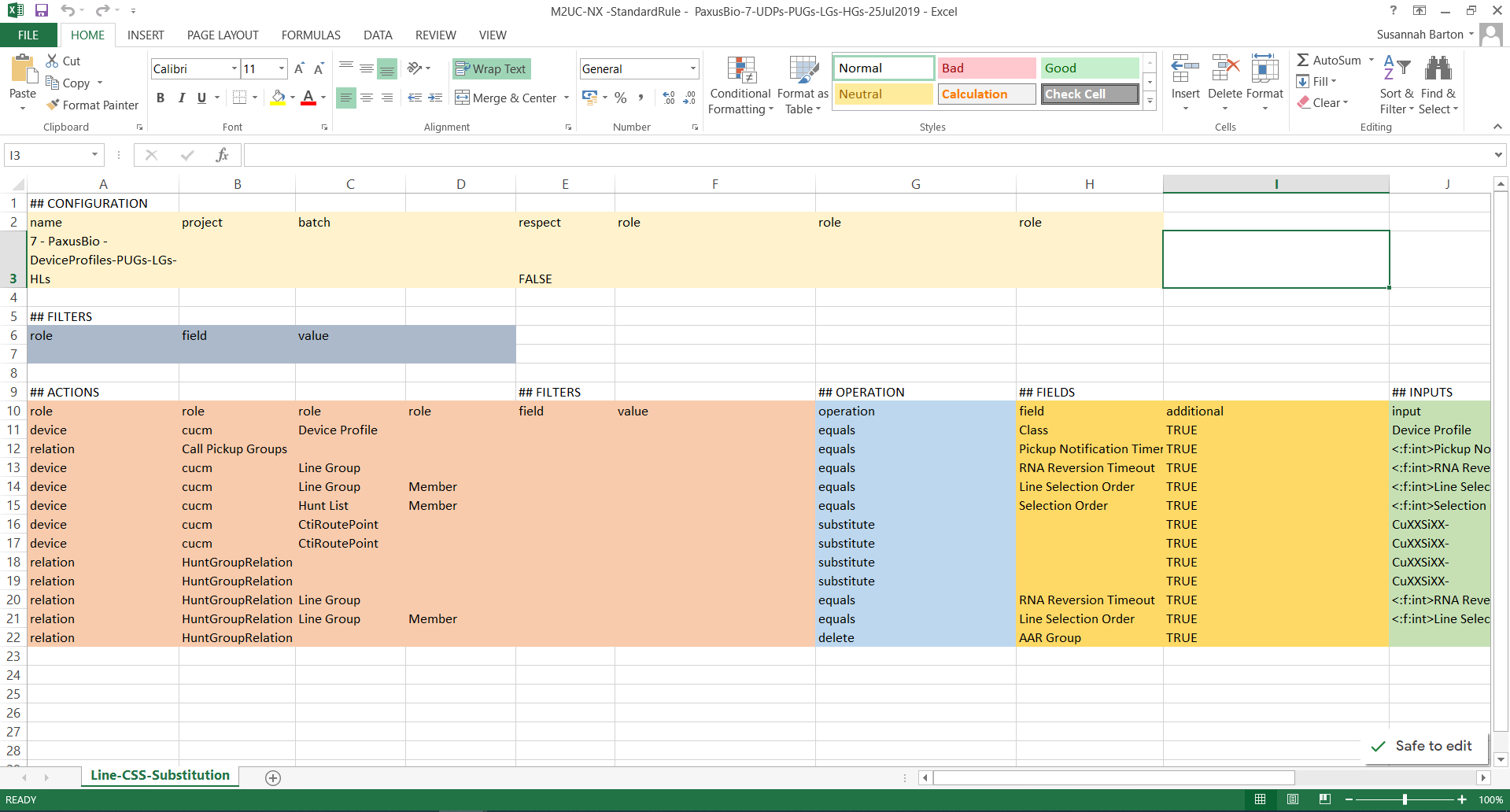Apply AutoSum to the selection

(x=1331, y=59)
